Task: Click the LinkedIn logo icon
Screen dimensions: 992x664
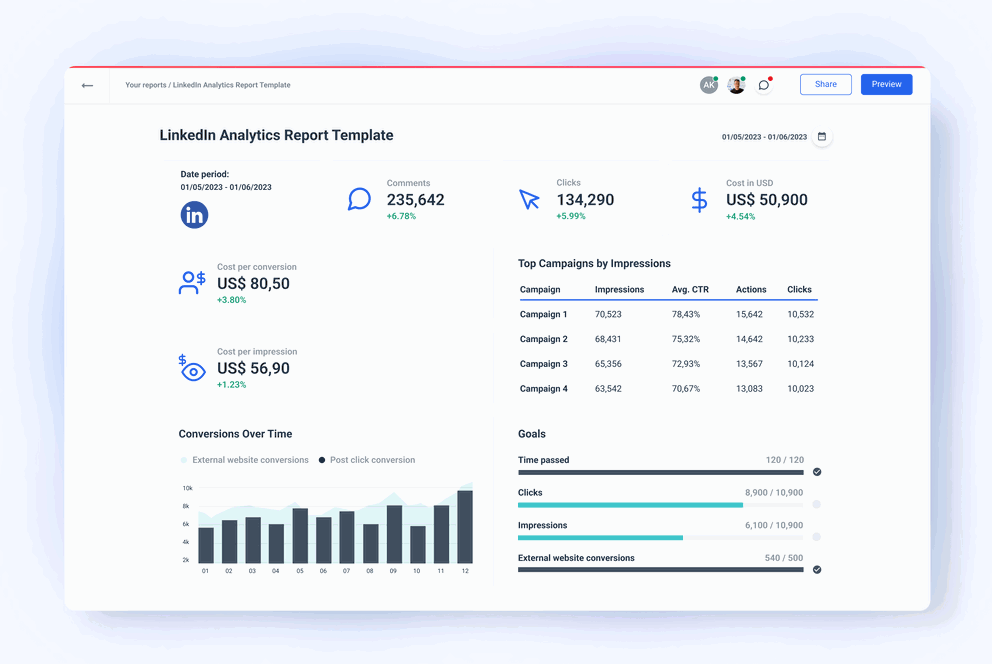Action: click(194, 214)
